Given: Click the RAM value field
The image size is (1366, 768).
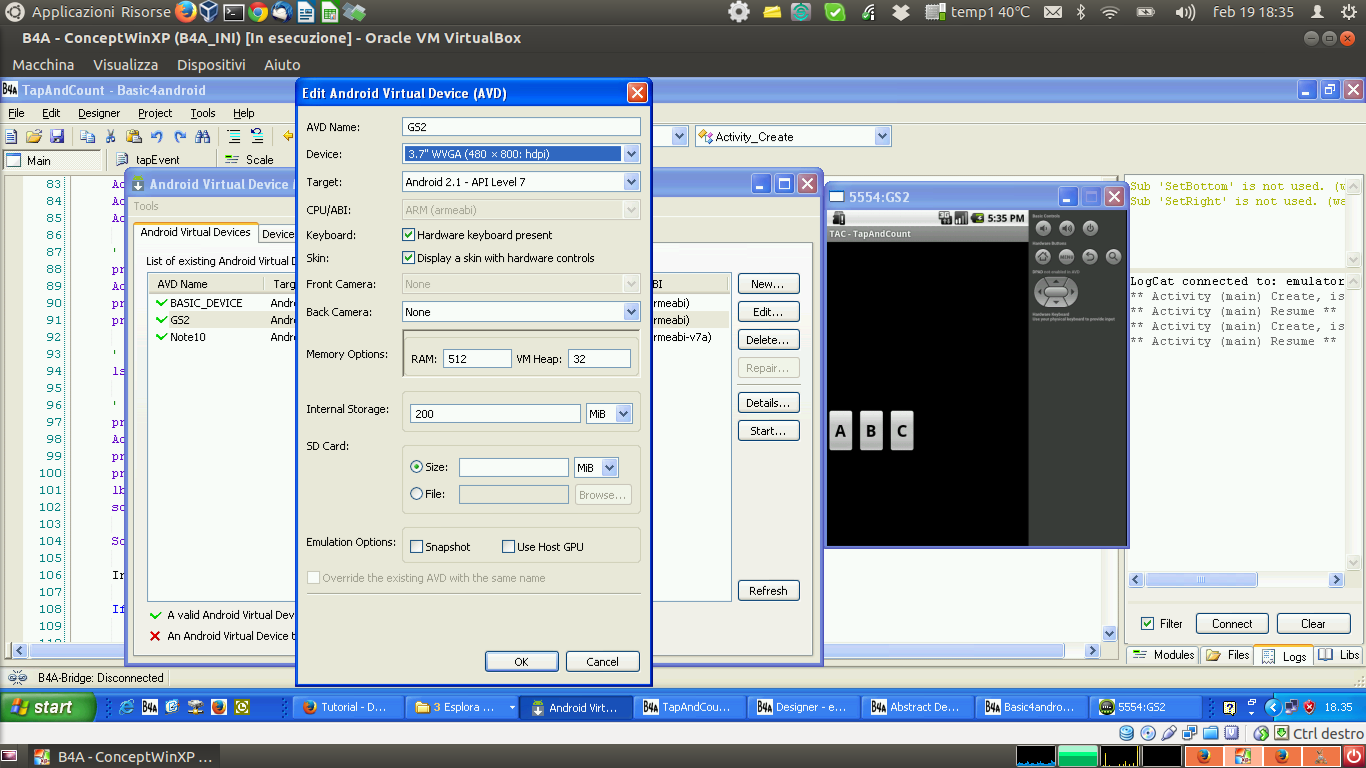Looking at the screenshot, I should 476,359.
